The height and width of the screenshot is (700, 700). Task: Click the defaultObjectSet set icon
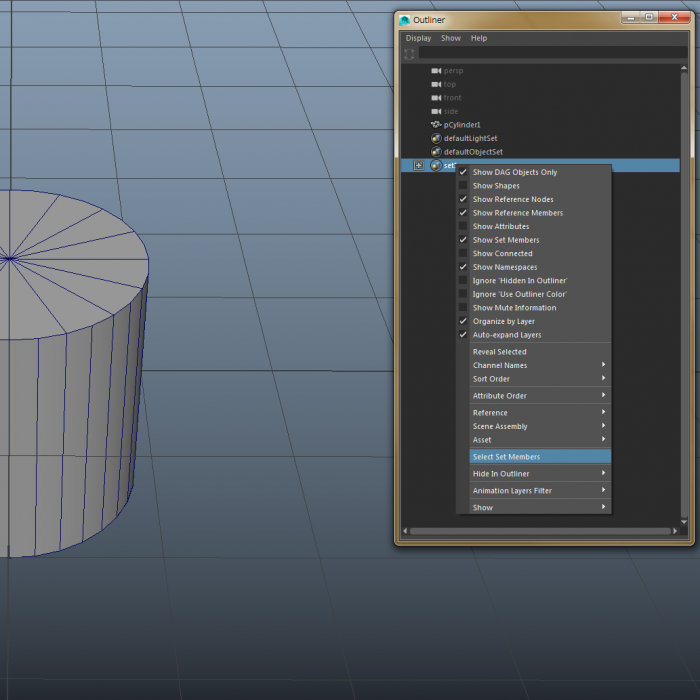(436, 152)
